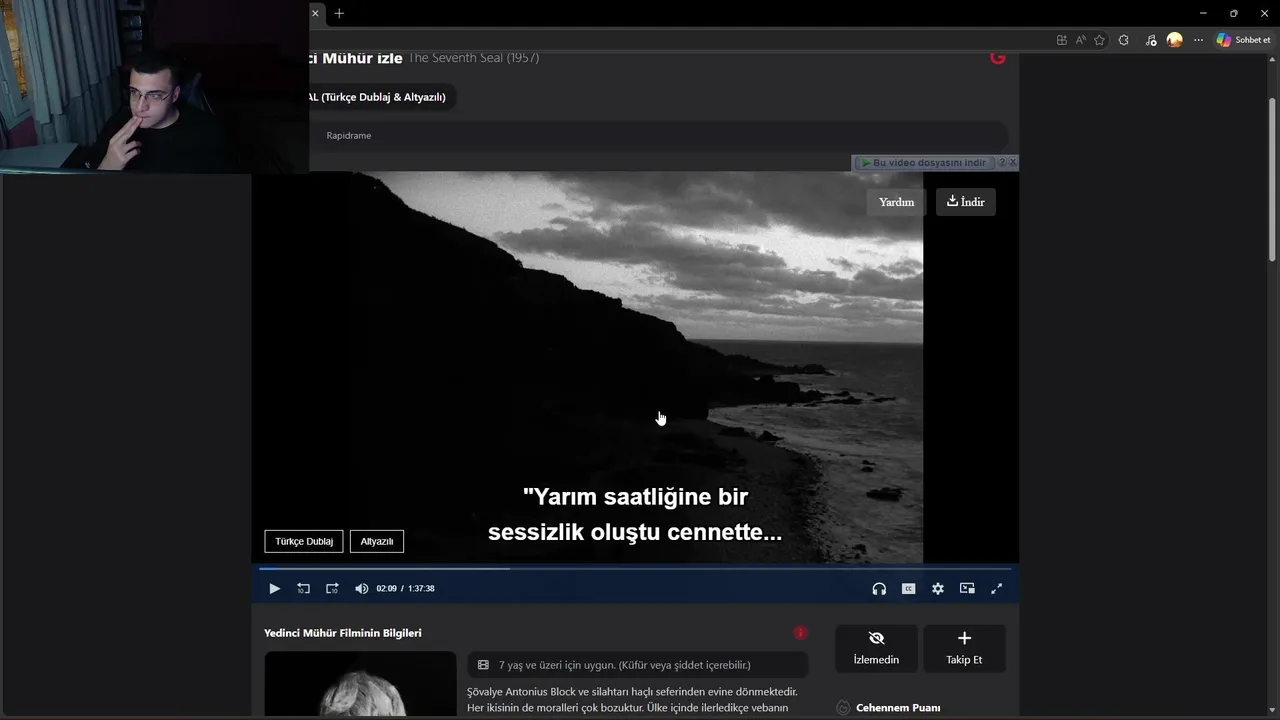Click the '7 yaş ve üzeri için uygun' rating text
The width and height of the screenshot is (1280, 720).
[x=625, y=665]
